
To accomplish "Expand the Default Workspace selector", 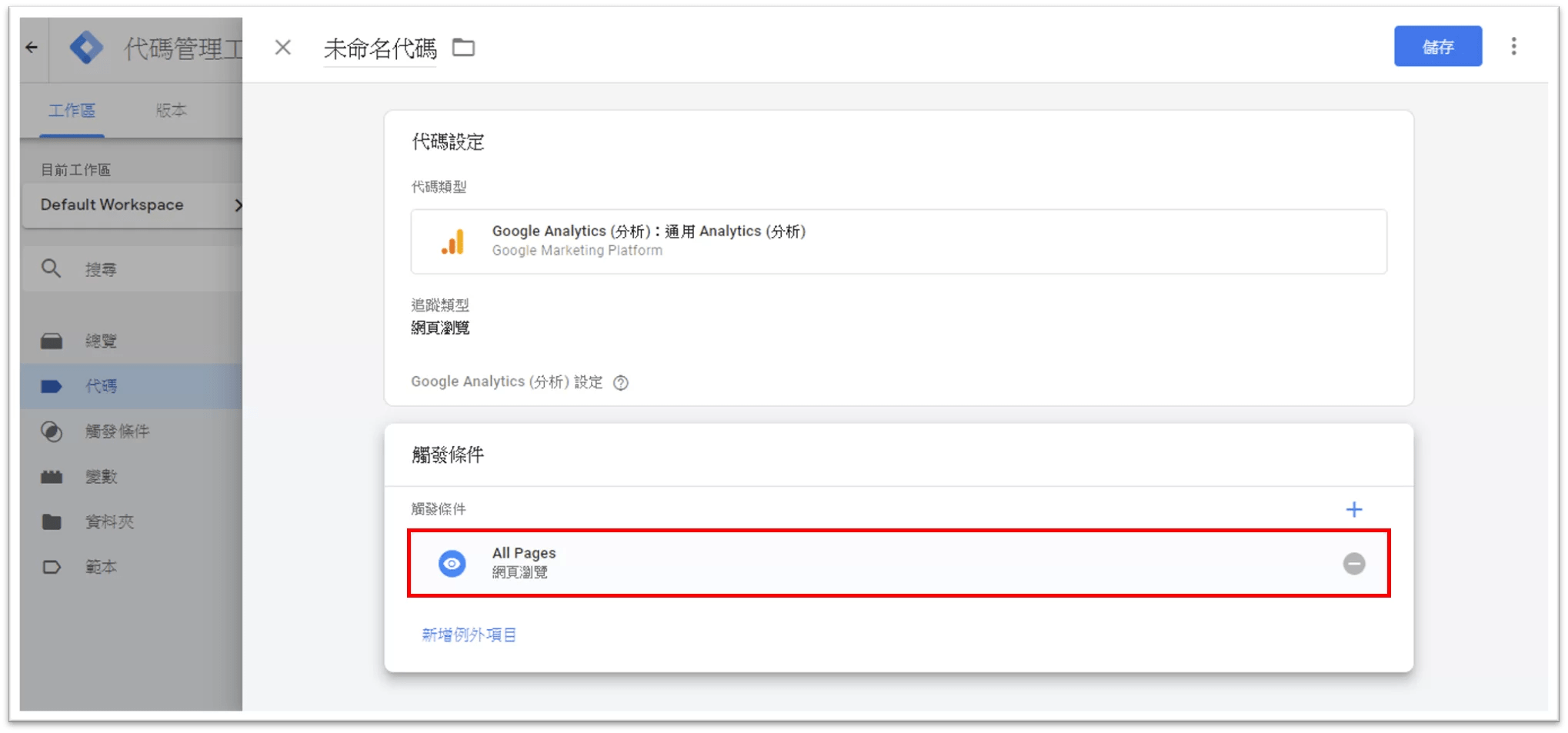I will [132, 205].
